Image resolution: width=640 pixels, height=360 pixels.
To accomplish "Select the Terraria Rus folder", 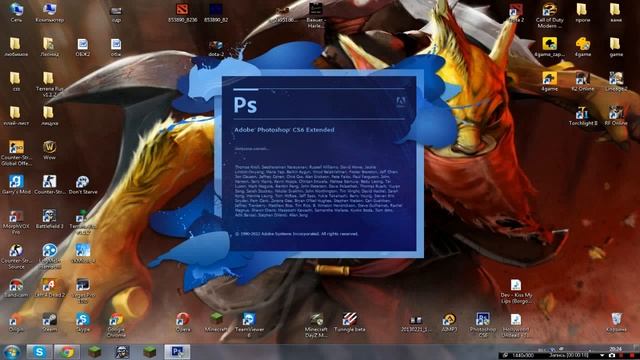I will pos(49,84).
